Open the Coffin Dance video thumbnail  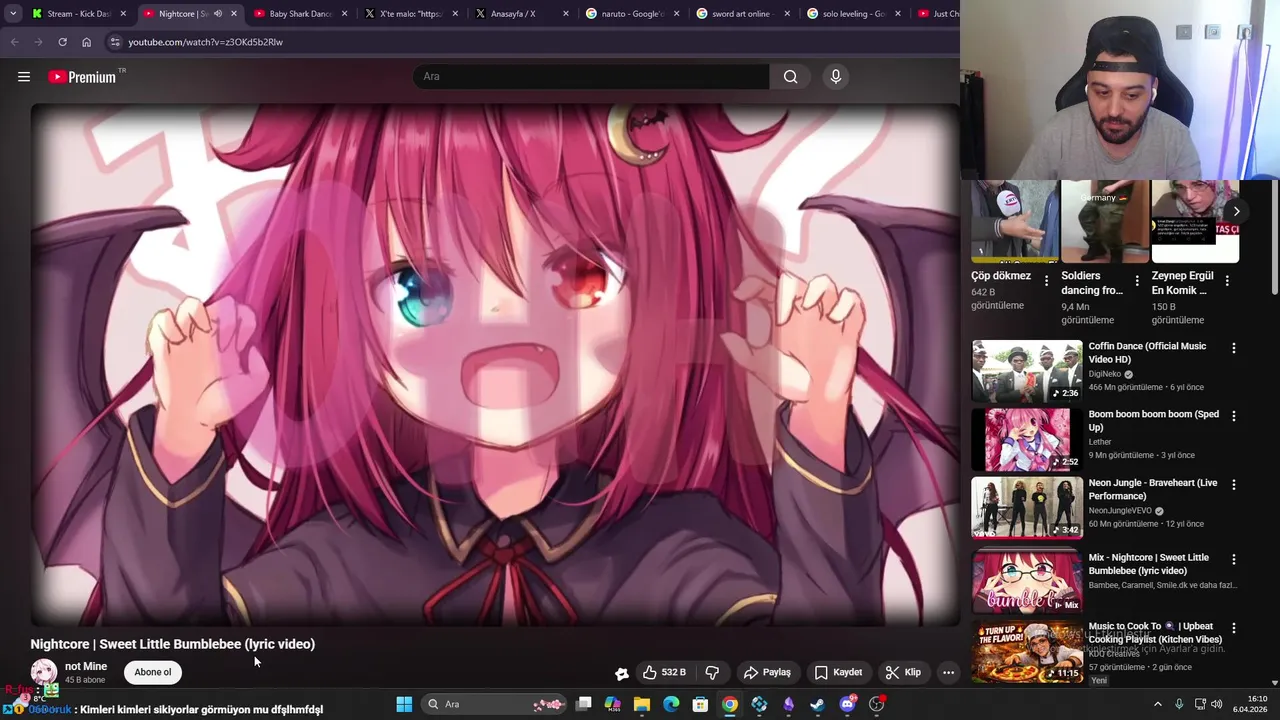click(1027, 371)
